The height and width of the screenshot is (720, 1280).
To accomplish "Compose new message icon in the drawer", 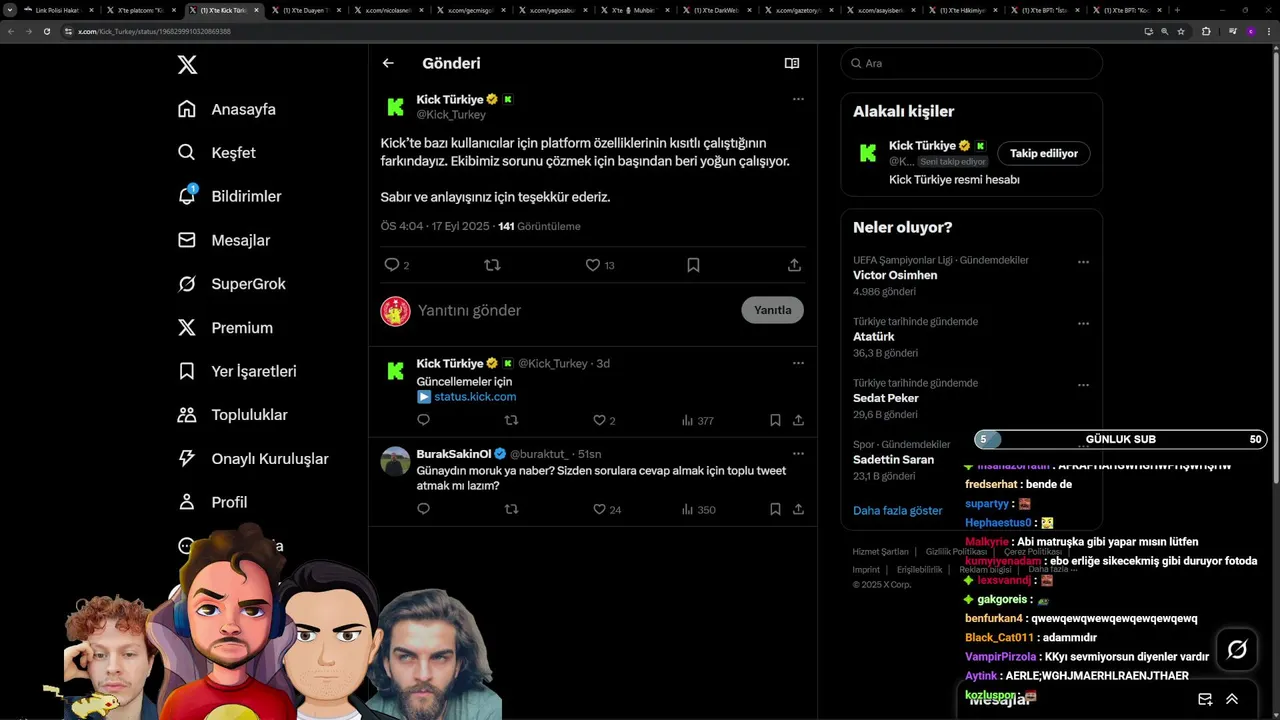I will [x=1205, y=699].
